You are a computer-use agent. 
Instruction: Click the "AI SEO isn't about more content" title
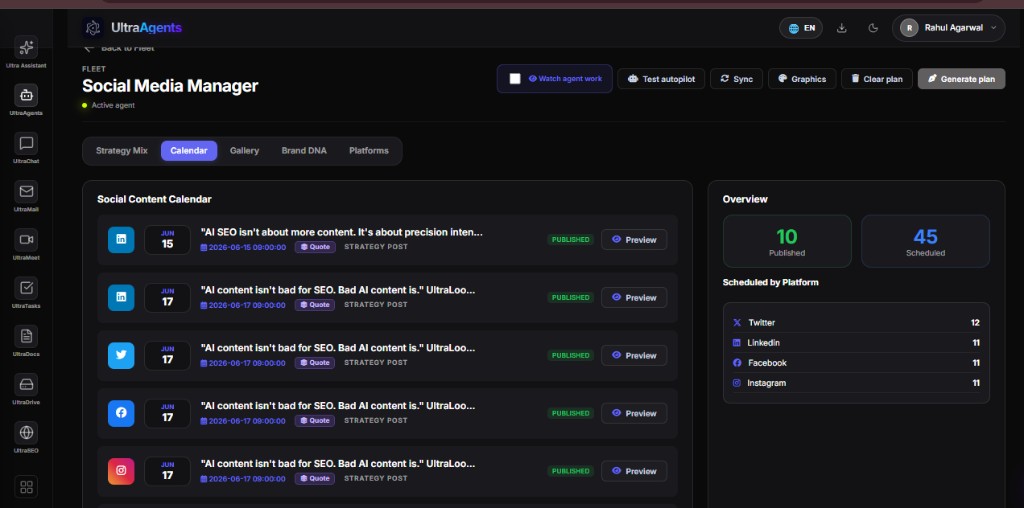[x=342, y=232]
